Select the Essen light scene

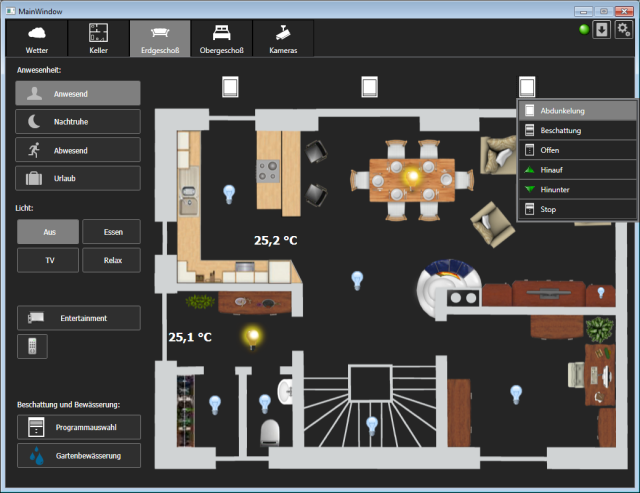coord(111,232)
